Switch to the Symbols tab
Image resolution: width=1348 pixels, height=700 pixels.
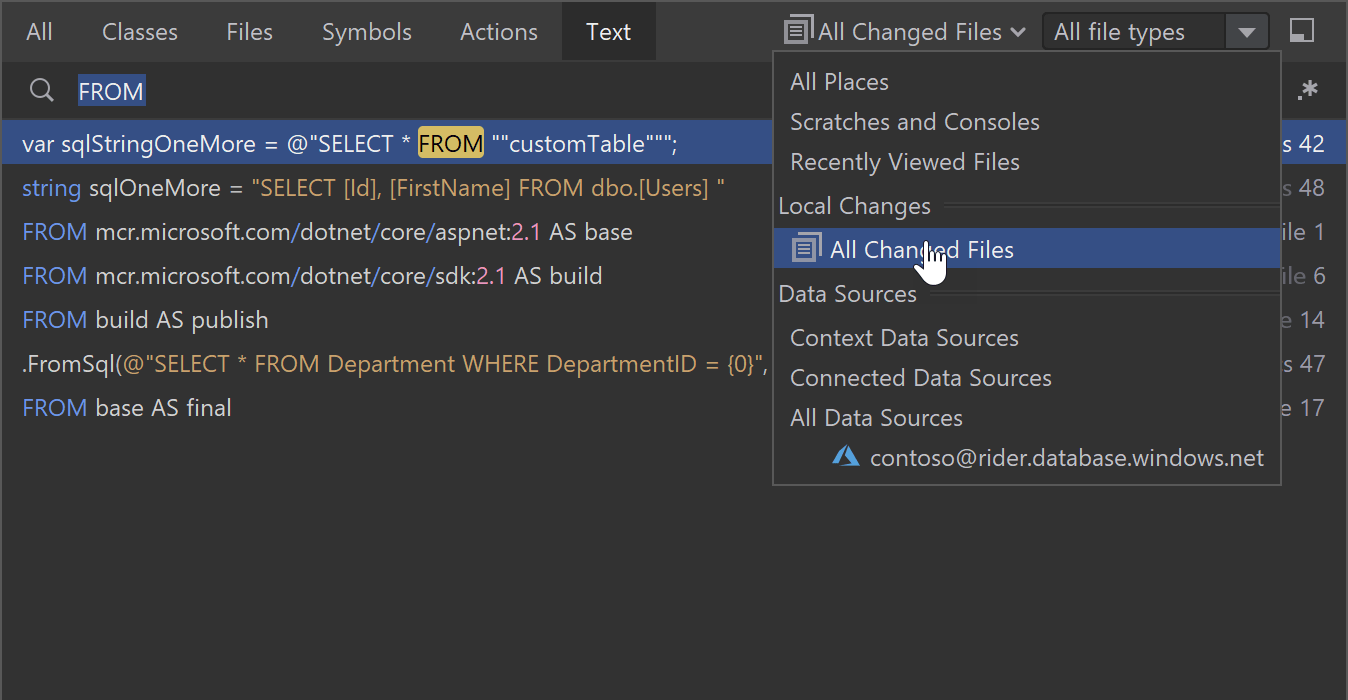tap(367, 32)
